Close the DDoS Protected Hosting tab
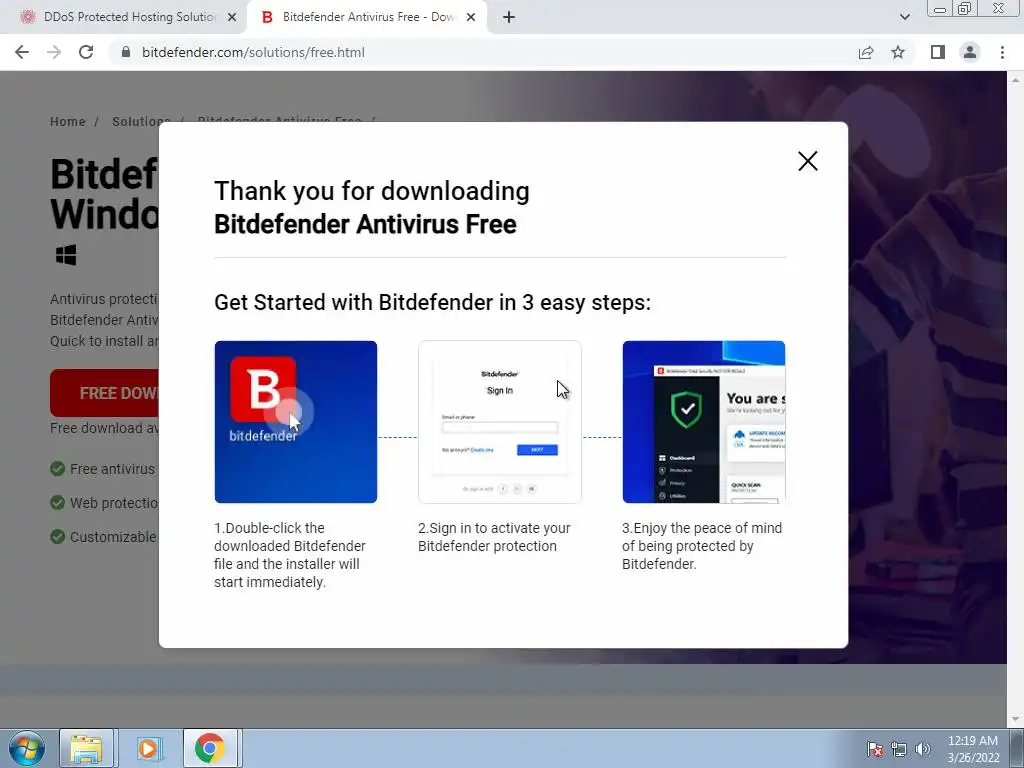The image size is (1024, 768). (x=232, y=17)
